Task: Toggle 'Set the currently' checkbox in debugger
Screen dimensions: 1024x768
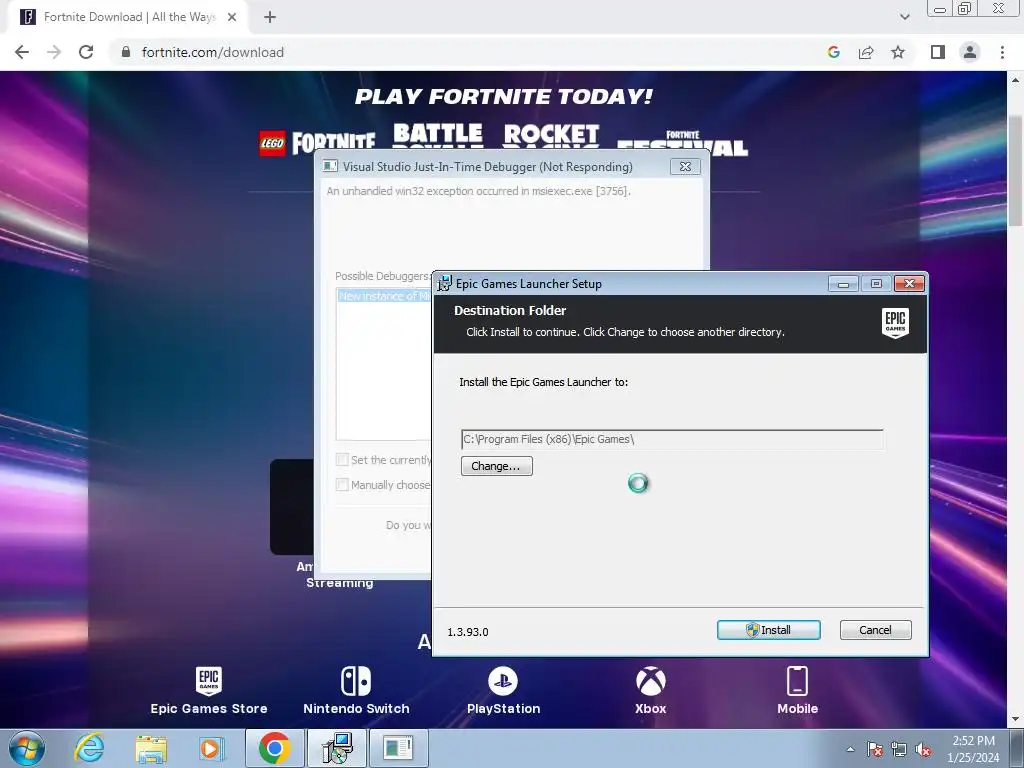Action: (342, 460)
